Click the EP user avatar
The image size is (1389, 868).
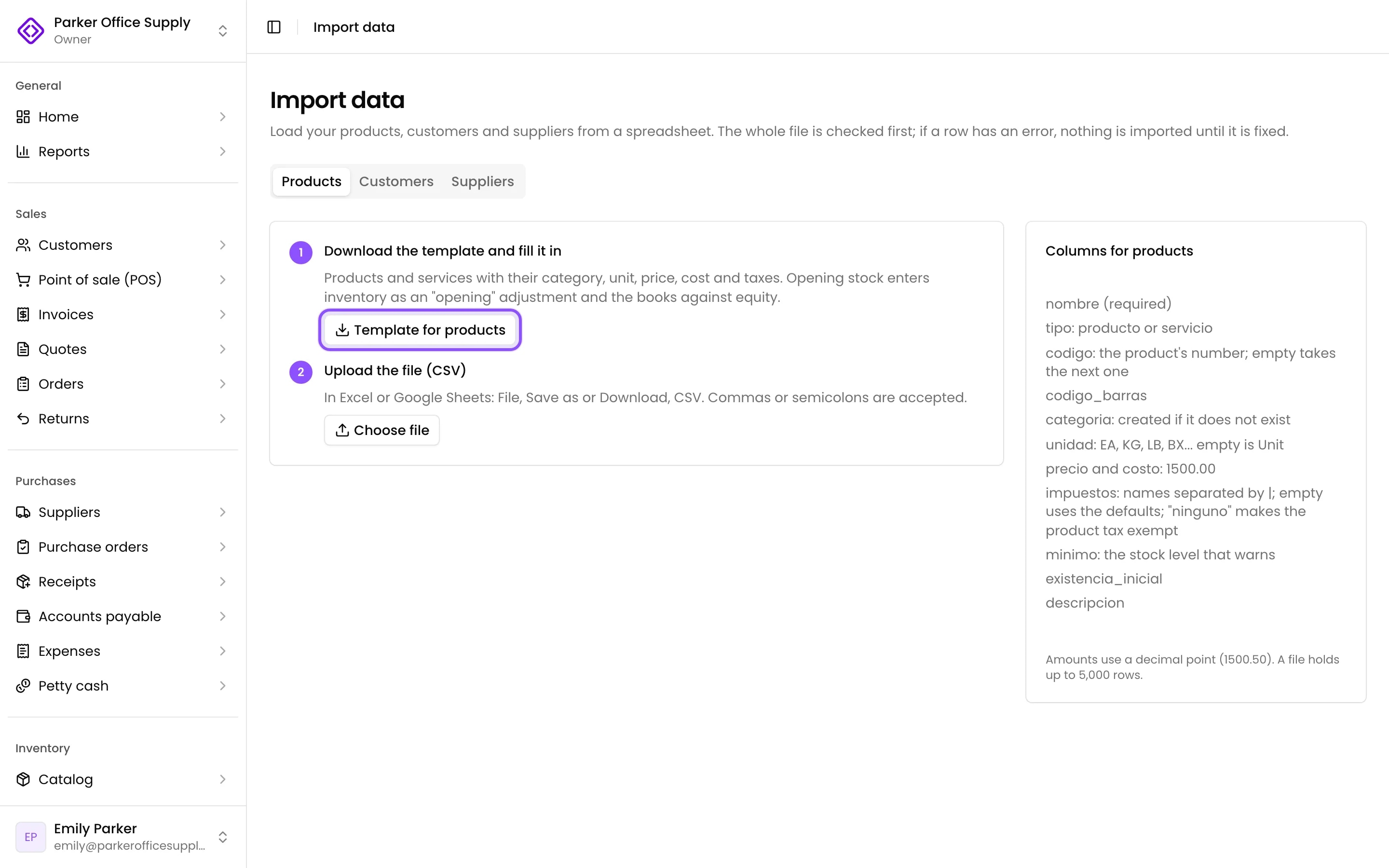click(31, 837)
